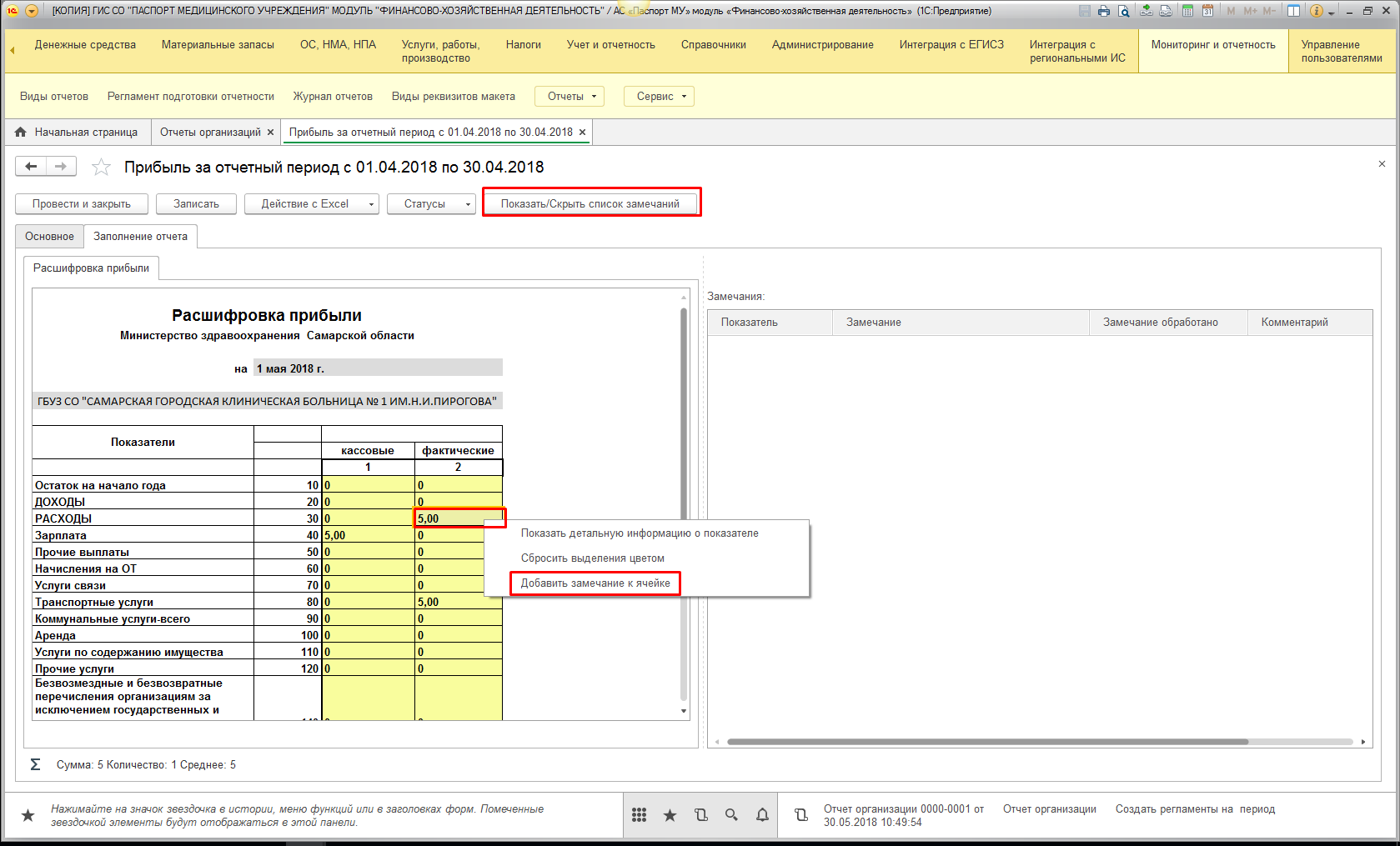Open print preview from title bar
The height and width of the screenshot is (846, 1400).
pyautogui.click(x=1124, y=11)
